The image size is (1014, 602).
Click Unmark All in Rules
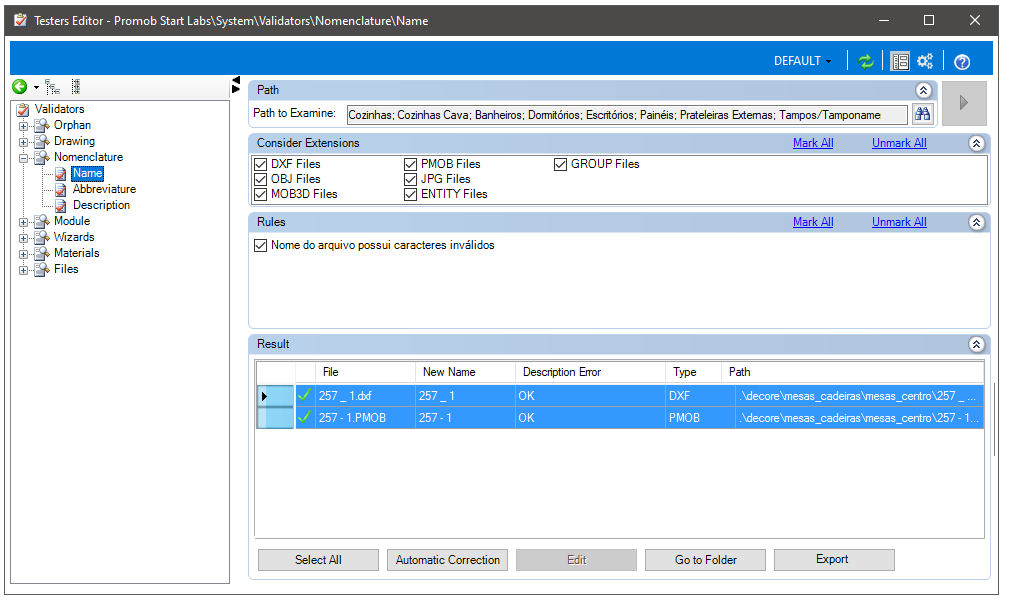point(899,222)
